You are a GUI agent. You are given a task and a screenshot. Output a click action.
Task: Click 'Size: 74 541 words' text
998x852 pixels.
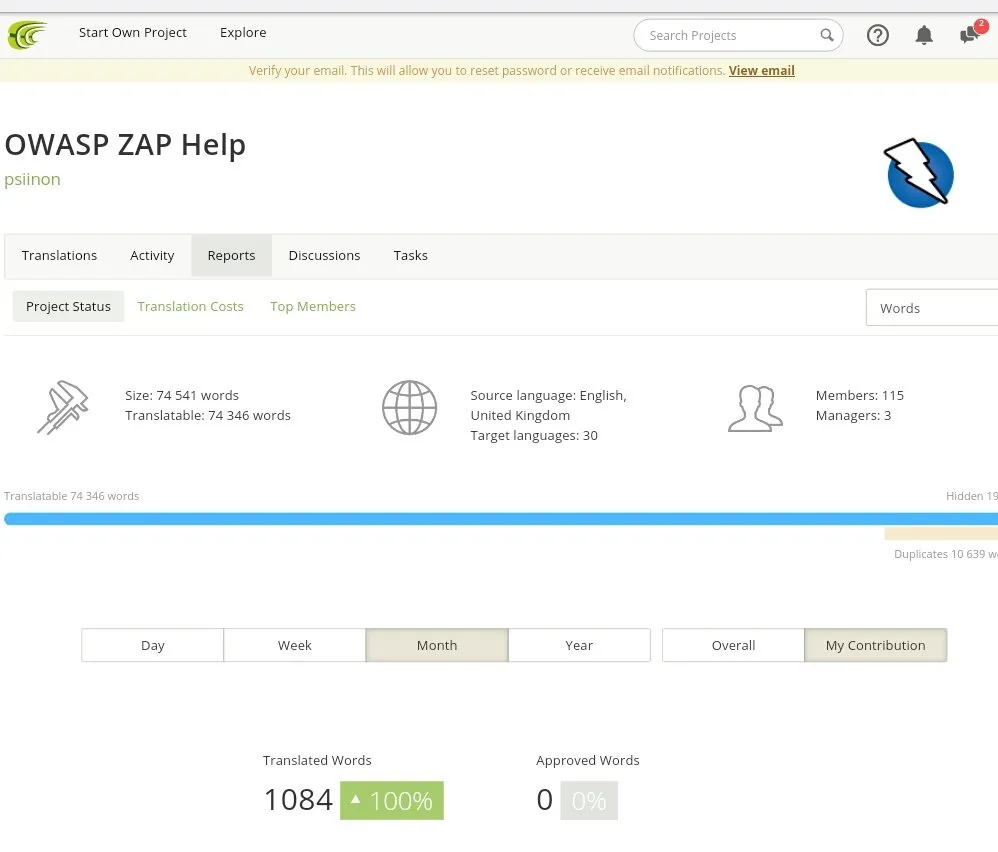[182, 395]
